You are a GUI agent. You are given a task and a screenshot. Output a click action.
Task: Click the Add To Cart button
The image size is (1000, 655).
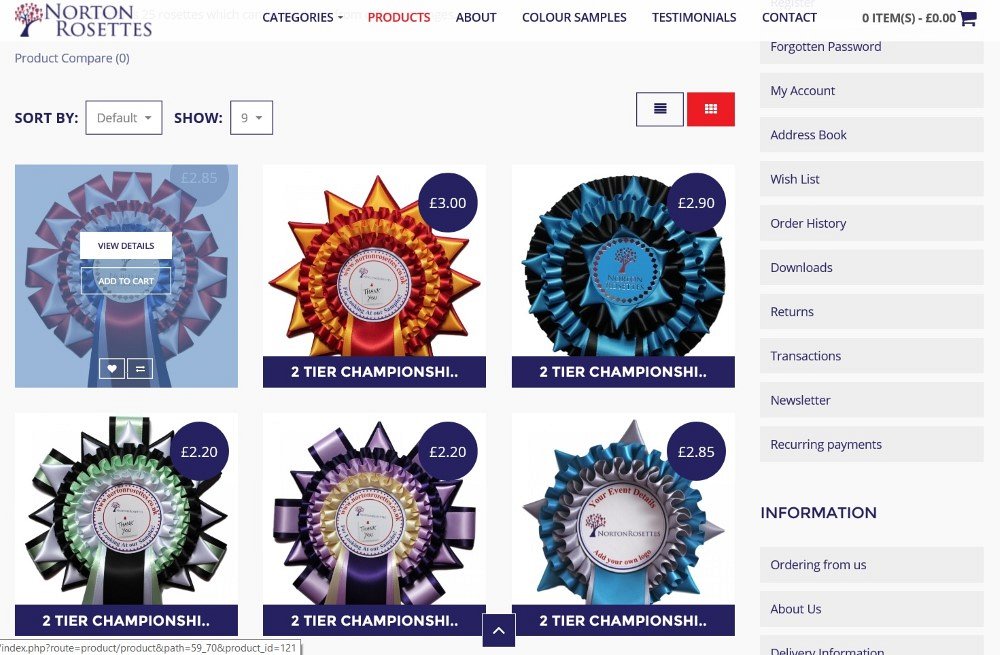[x=126, y=281]
